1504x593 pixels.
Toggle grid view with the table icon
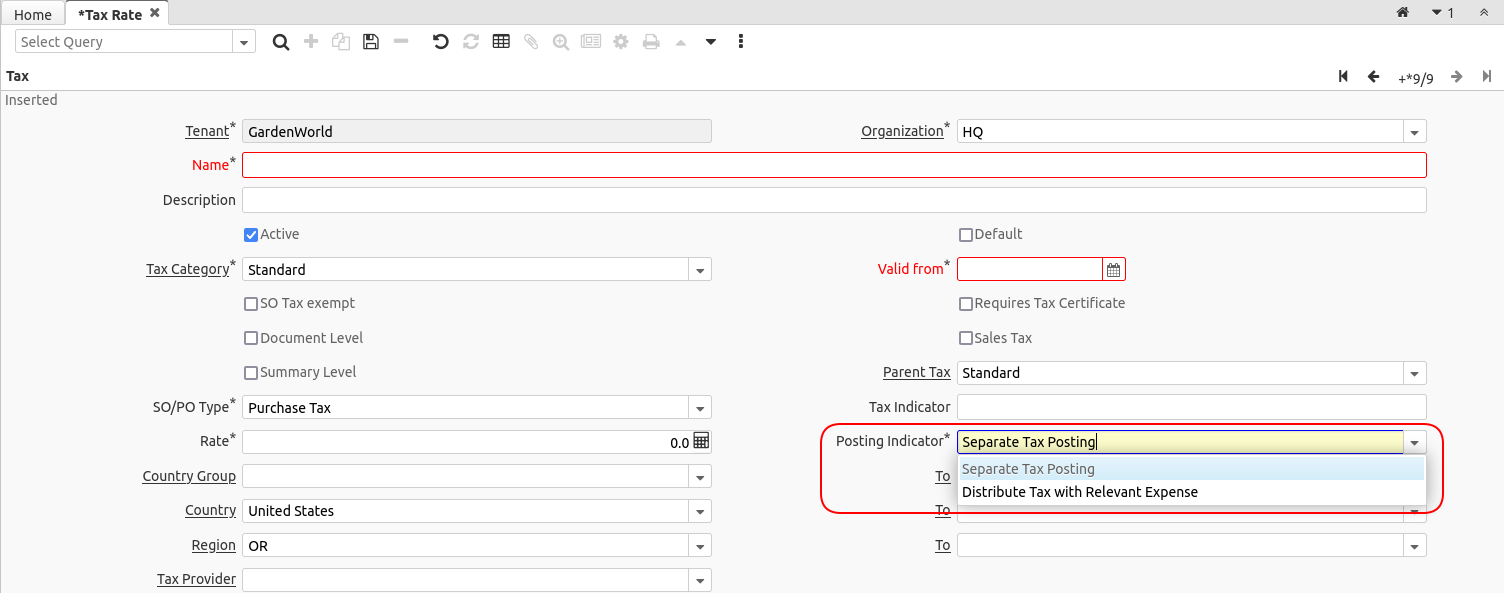(x=501, y=42)
